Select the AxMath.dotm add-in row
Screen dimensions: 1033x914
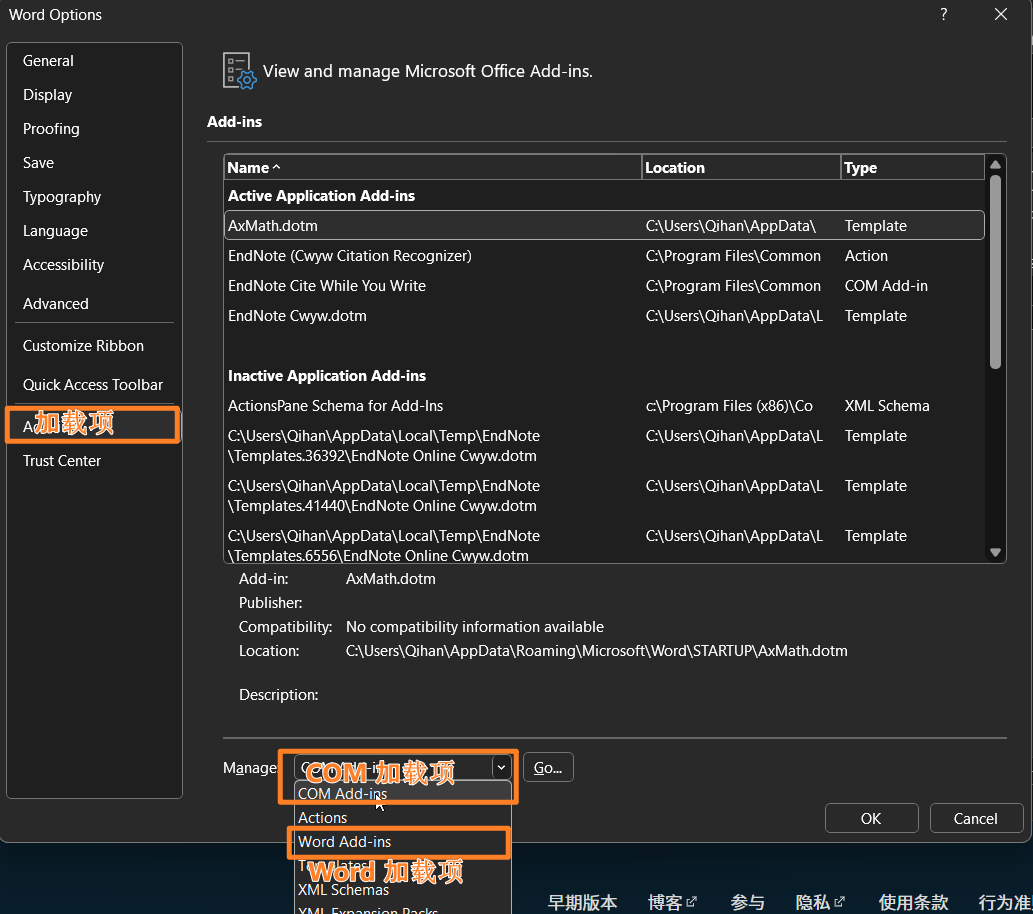pyautogui.click(x=604, y=225)
